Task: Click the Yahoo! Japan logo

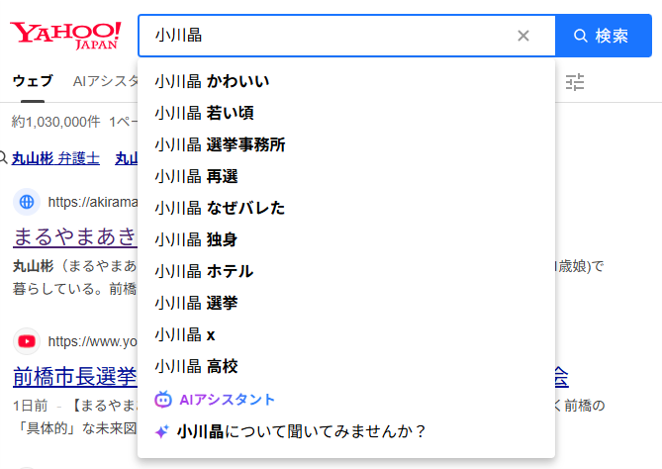Action: coord(66,35)
